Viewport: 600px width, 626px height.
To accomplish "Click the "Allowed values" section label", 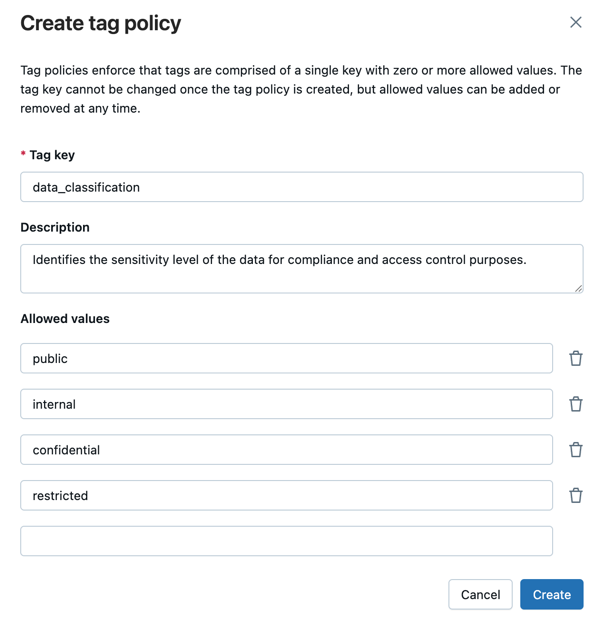I will 65,319.
